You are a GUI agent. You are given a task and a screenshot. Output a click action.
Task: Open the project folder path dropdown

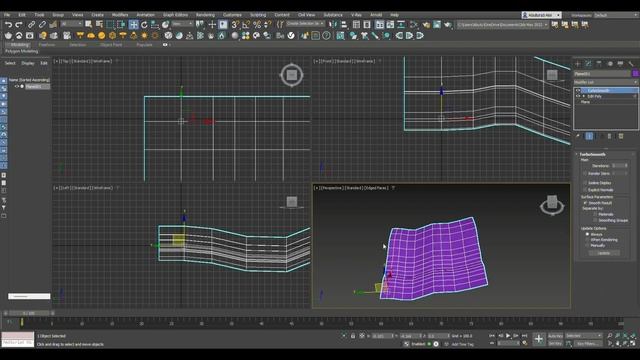pyautogui.click(x=502, y=25)
